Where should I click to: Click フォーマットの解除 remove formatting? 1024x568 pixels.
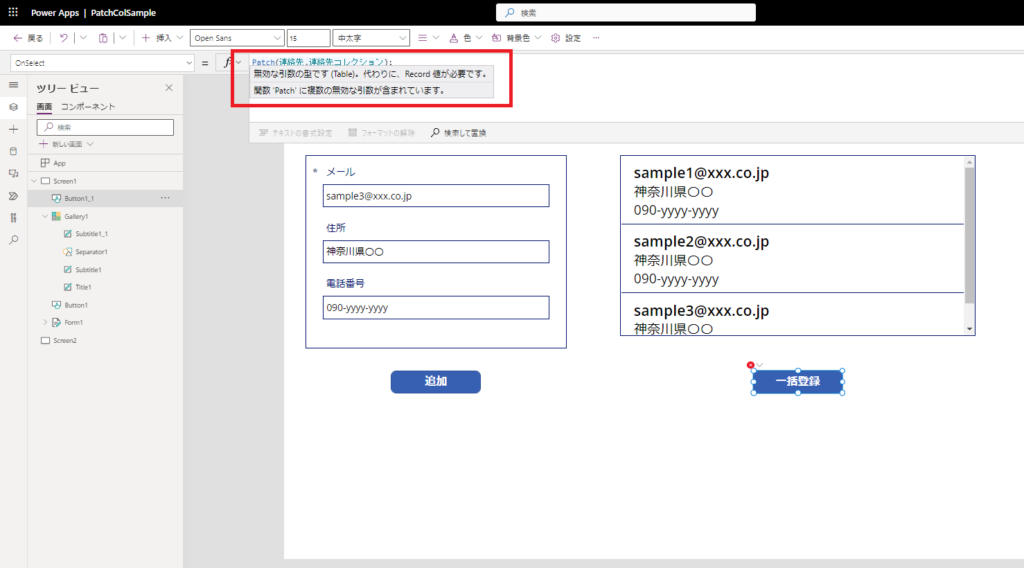click(x=381, y=133)
